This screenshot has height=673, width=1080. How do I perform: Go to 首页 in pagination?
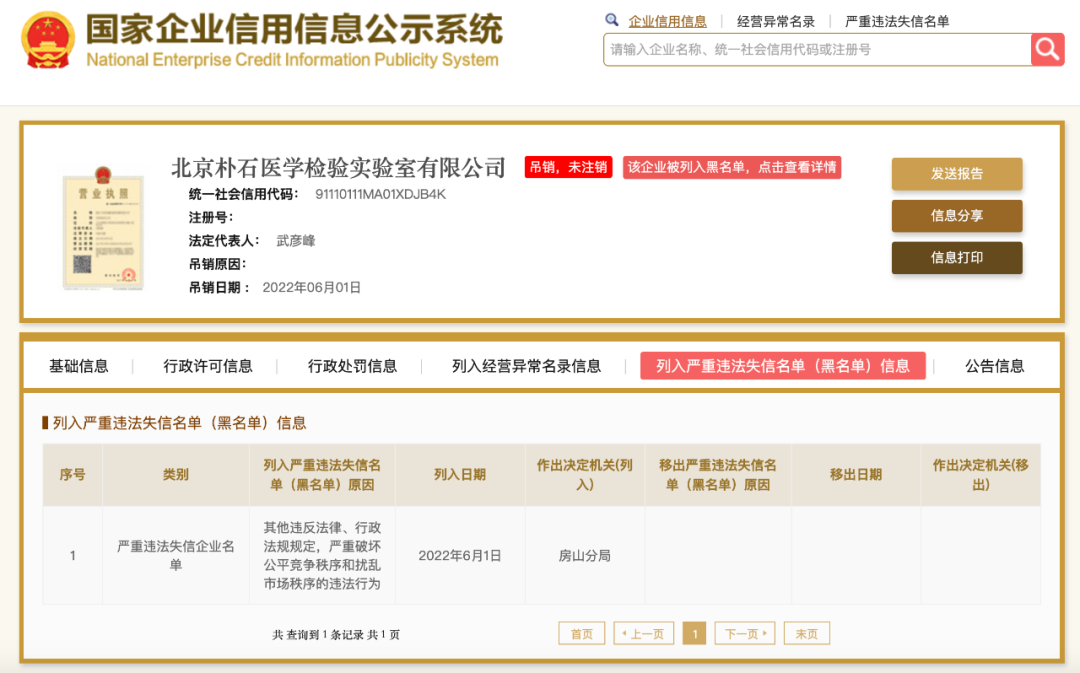pyautogui.click(x=581, y=634)
